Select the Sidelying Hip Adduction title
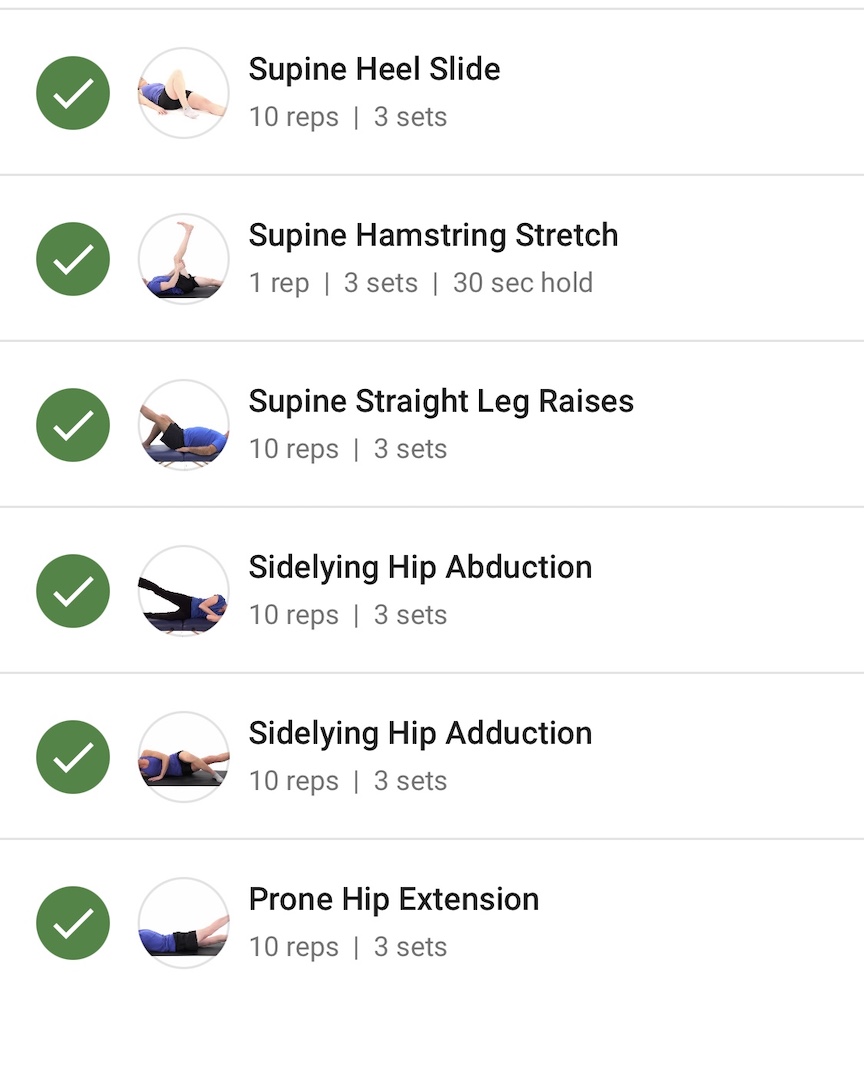This screenshot has height=1066, width=864. coord(420,733)
